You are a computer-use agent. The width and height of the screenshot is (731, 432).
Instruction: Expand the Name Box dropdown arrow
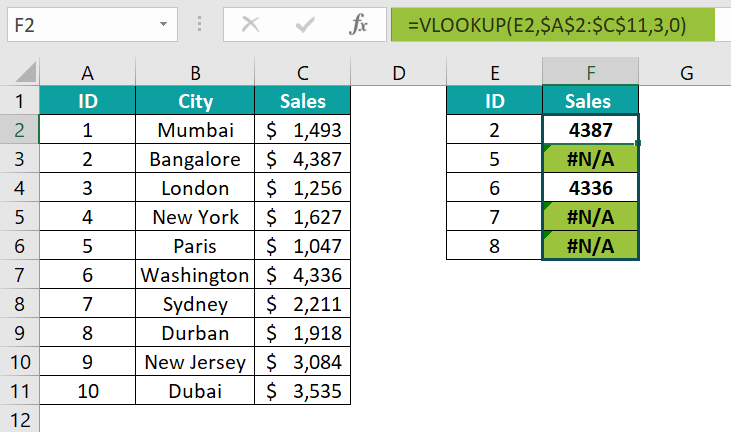(163, 24)
